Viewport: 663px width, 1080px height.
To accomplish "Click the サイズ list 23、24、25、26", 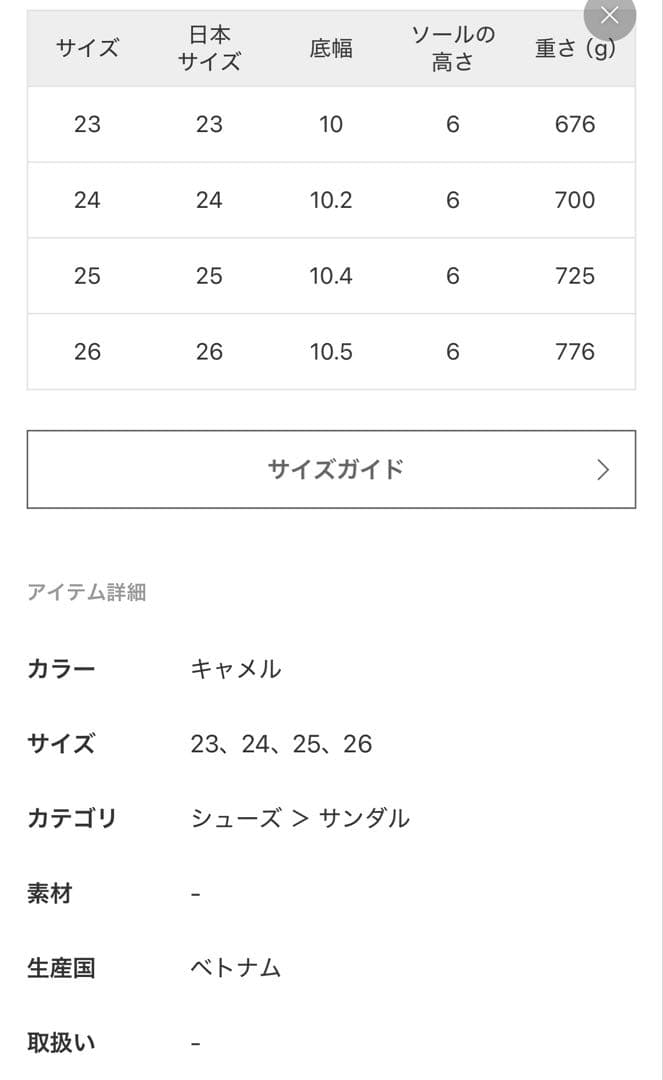I will click(x=283, y=744).
